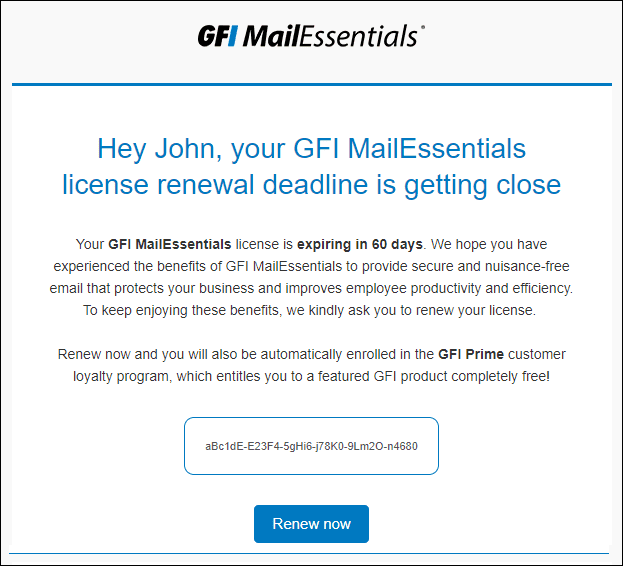Click the registered trademark symbol after the logo
623x566 pixels.
coord(422,27)
